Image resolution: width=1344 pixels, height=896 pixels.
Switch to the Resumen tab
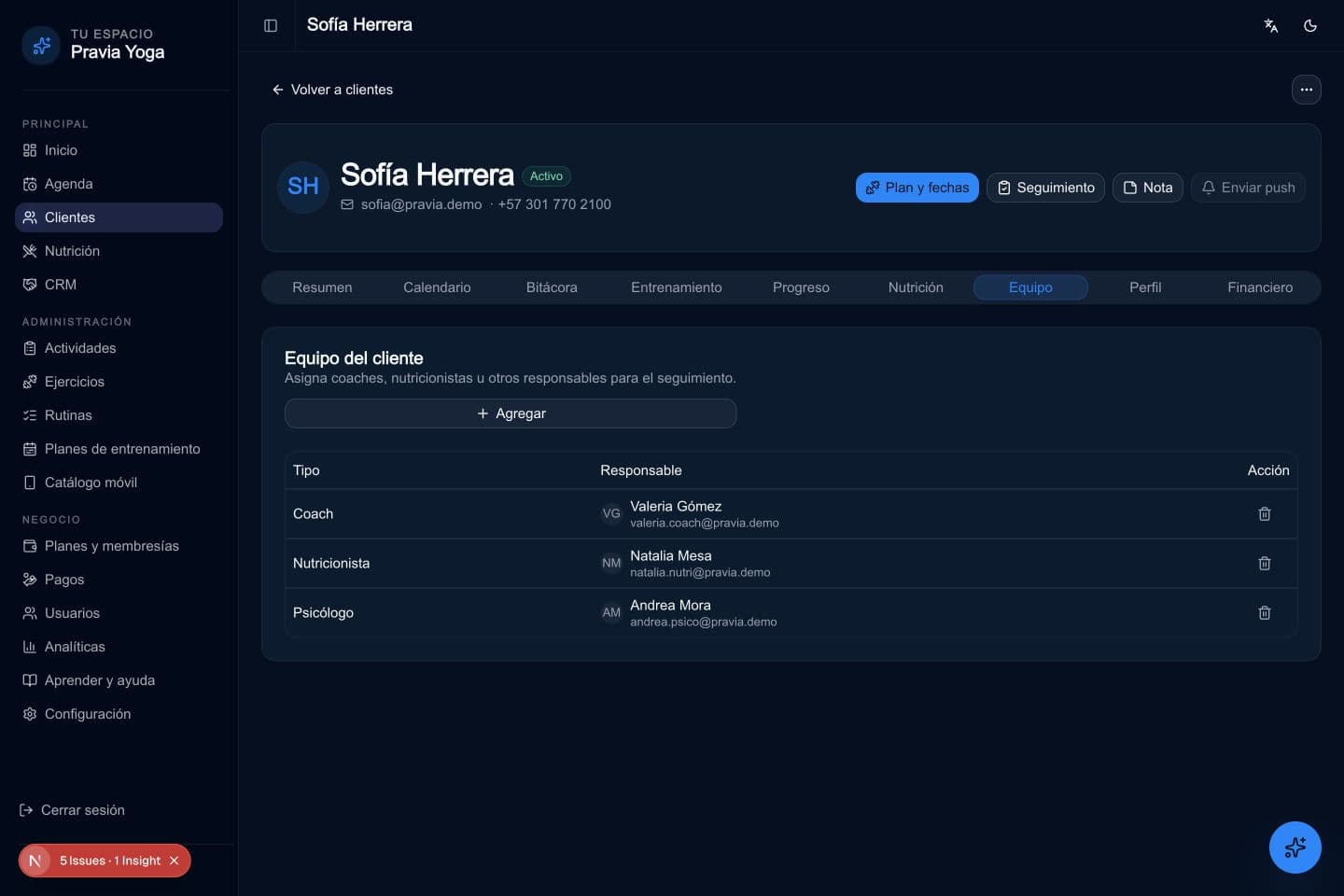pos(322,287)
